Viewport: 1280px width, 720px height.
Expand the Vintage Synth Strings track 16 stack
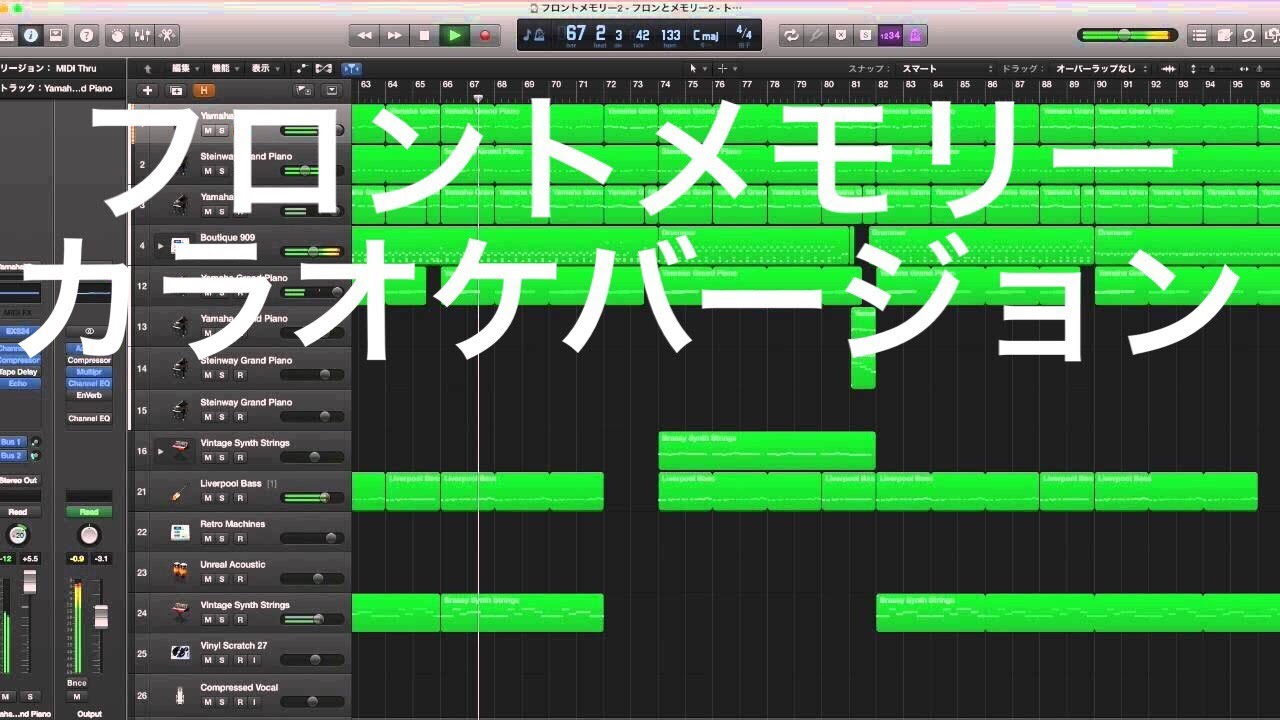click(x=160, y=451)
